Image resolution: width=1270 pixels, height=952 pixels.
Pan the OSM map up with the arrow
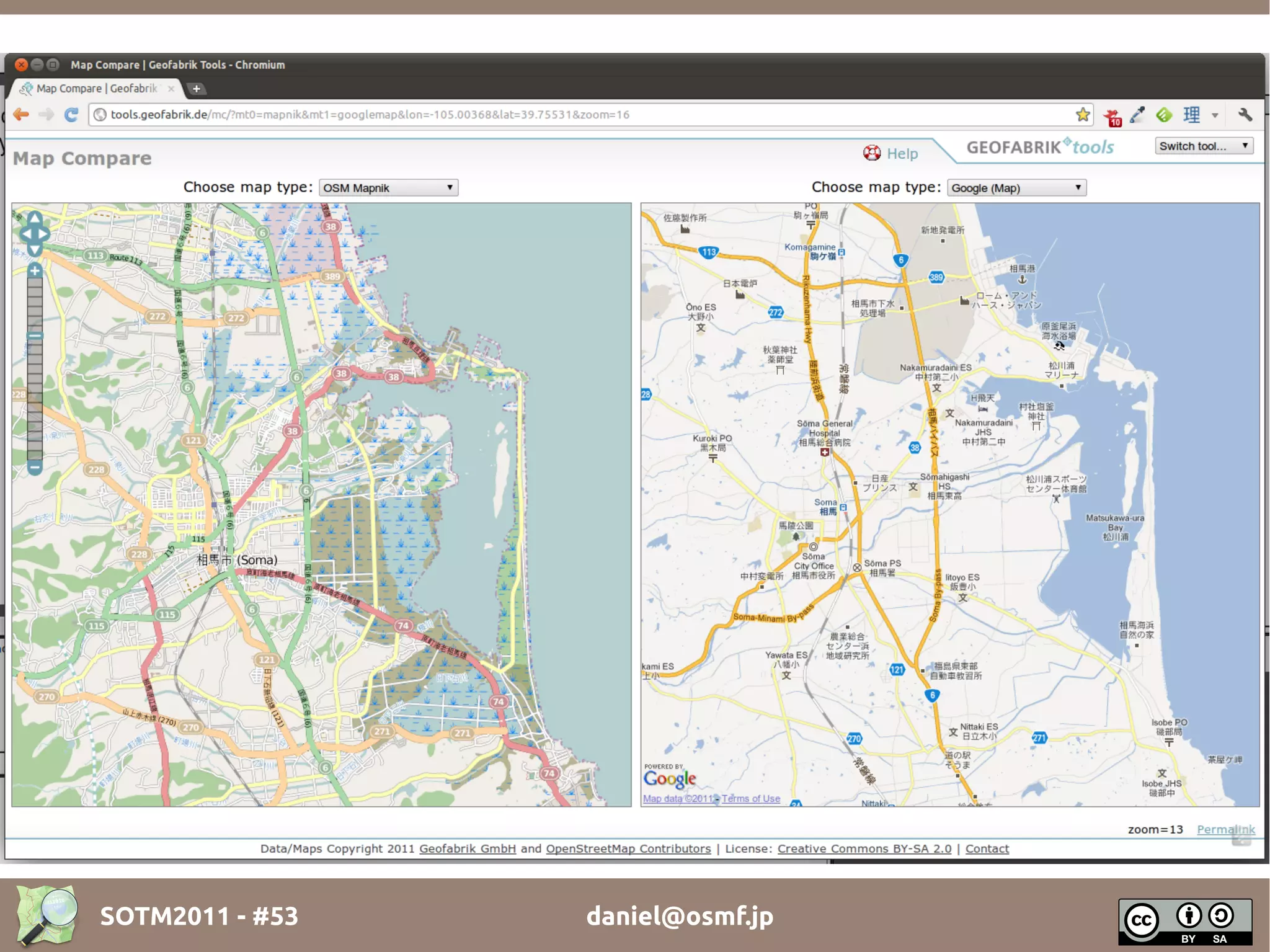pos(35,218)
